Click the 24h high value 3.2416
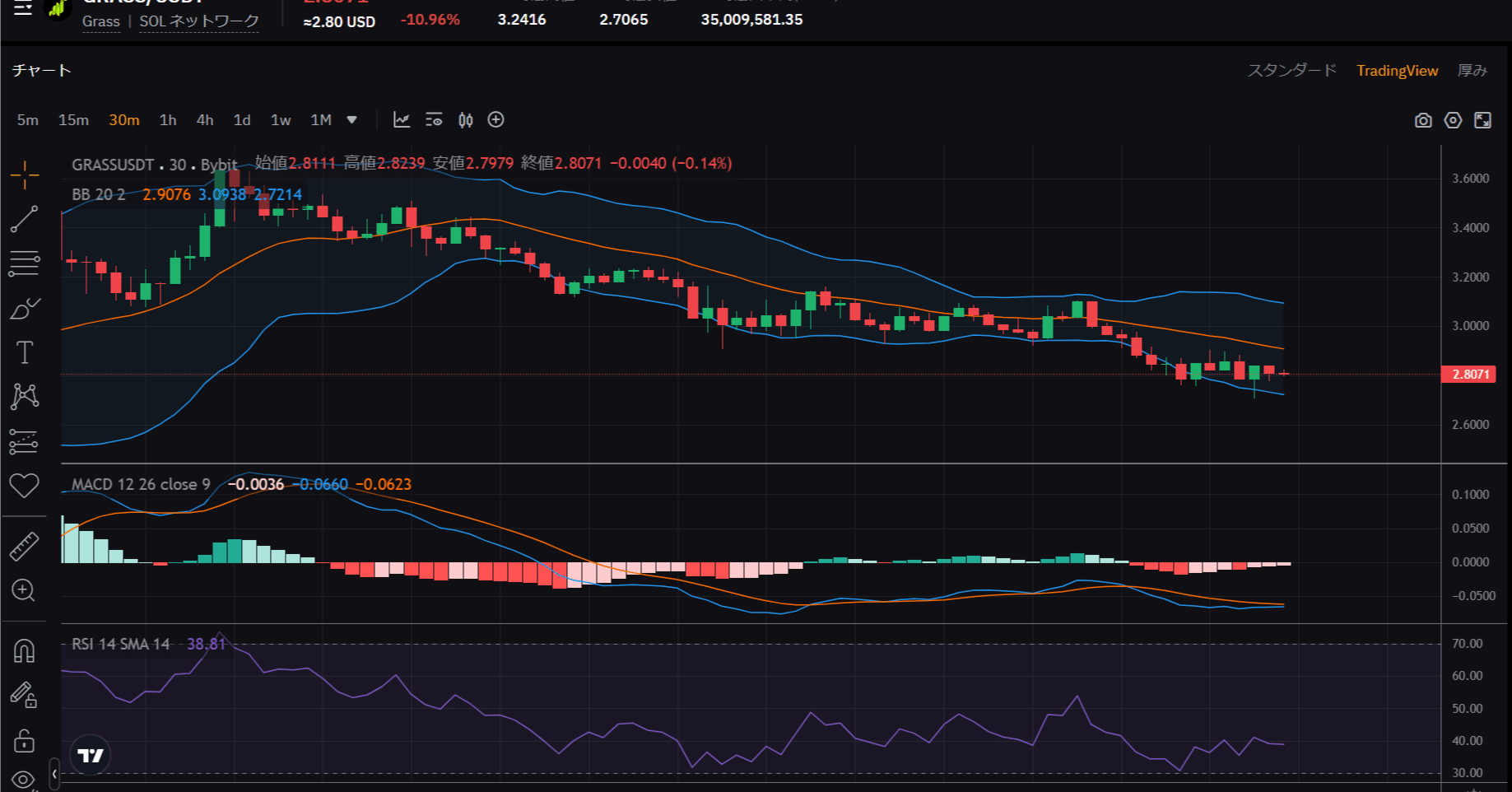 (x=522, y=20)
